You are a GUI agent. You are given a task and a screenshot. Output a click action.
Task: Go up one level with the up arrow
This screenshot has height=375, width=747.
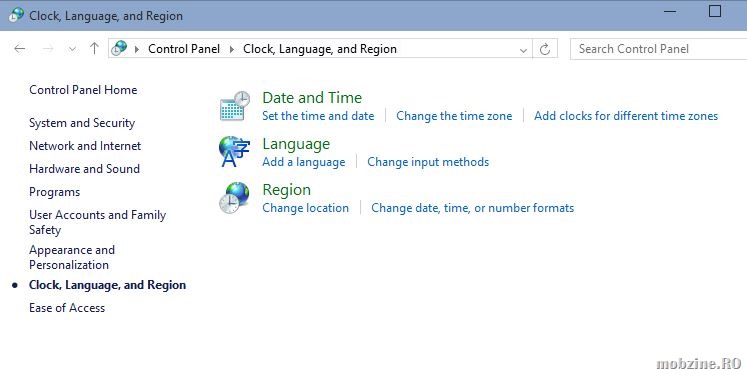[x=94, y=49]
